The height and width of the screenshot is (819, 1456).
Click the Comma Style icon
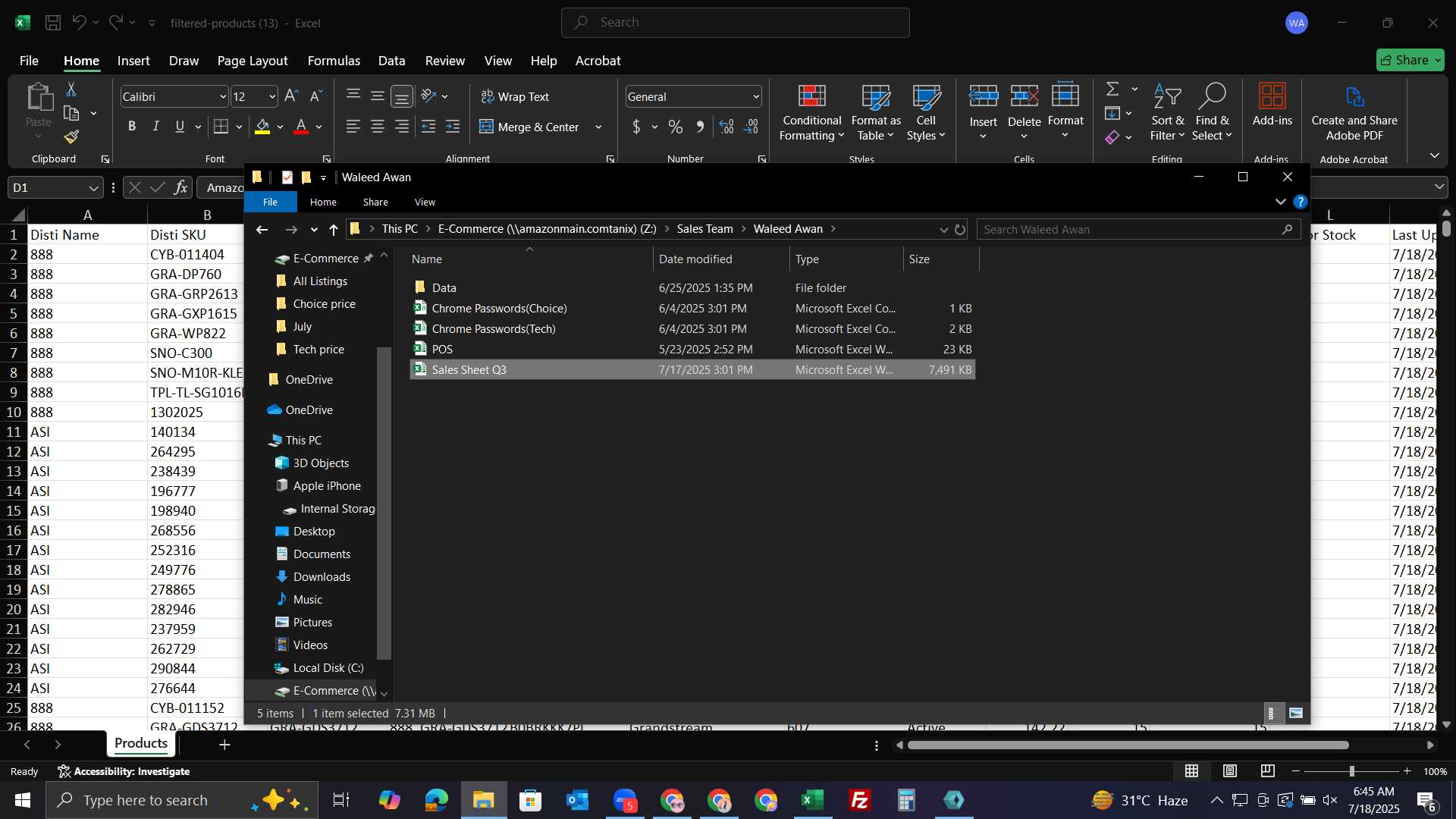click(x=700, y=127)
